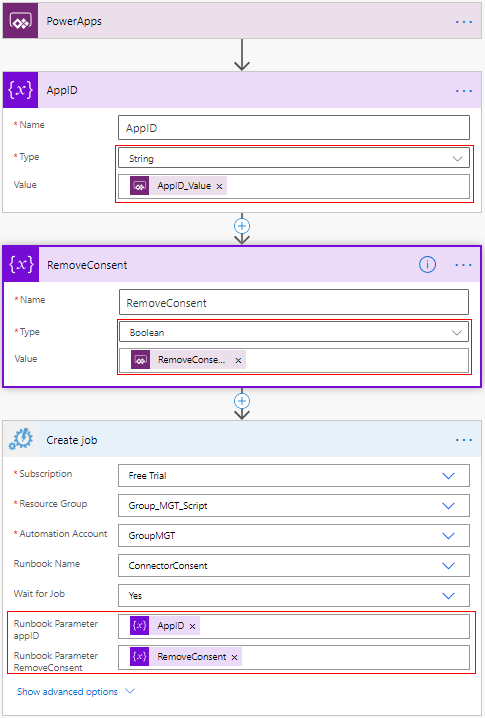485x718 pixels.
Task: Click the RemoveConsent variable step icon
Action: pos(21,265)
